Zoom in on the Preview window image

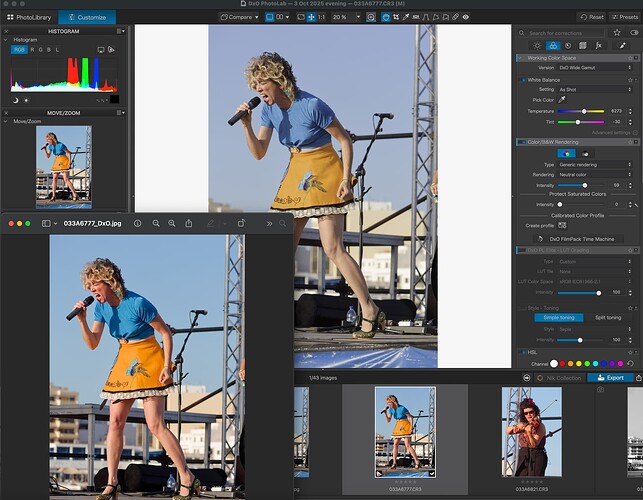point(172,223)
